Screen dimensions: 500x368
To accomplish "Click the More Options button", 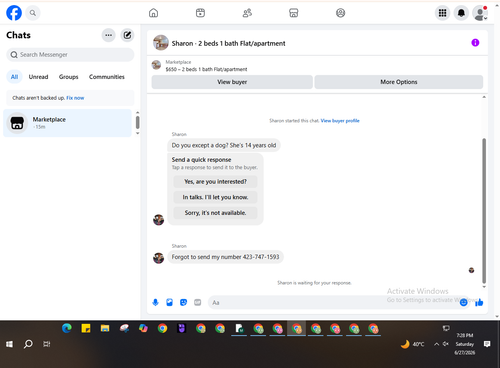I will 399,82.
